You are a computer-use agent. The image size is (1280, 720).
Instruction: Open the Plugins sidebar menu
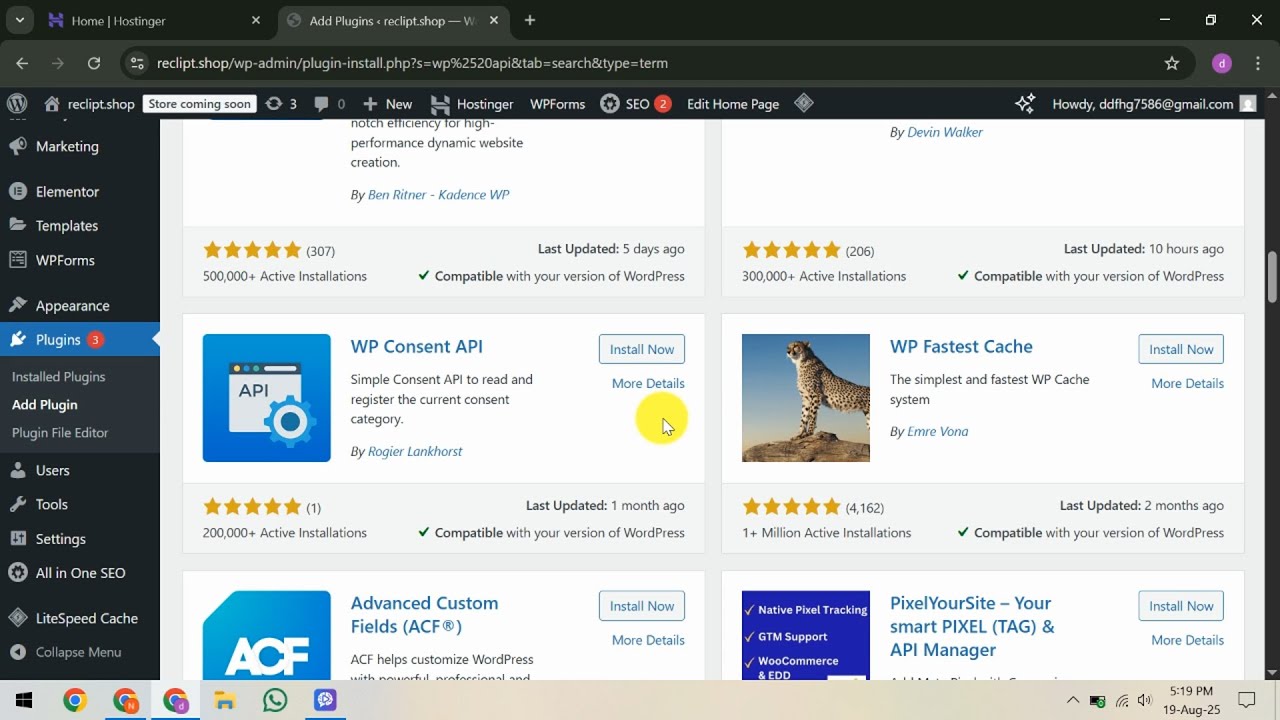80,340
